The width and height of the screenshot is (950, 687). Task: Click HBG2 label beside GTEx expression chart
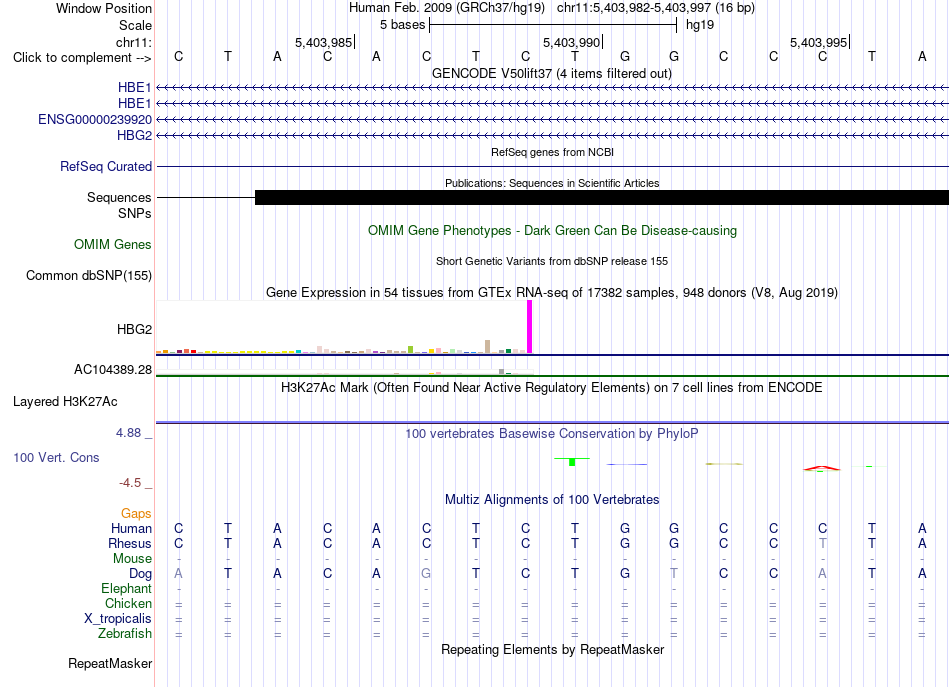135,330
